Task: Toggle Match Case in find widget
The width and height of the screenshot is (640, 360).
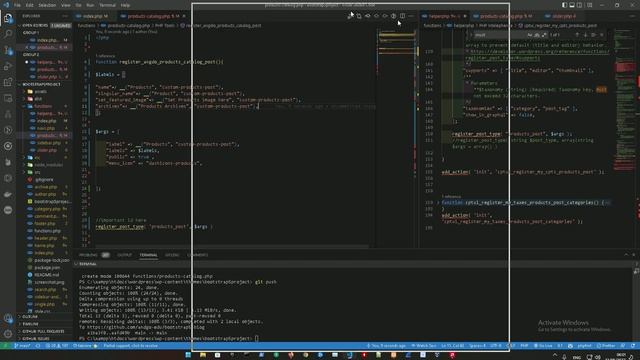Action: point(530,35)
